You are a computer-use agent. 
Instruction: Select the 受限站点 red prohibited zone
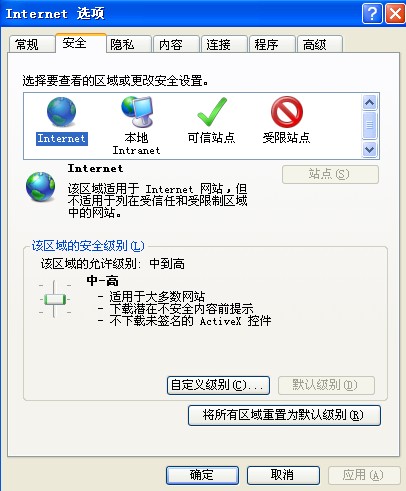click(287, 112)
